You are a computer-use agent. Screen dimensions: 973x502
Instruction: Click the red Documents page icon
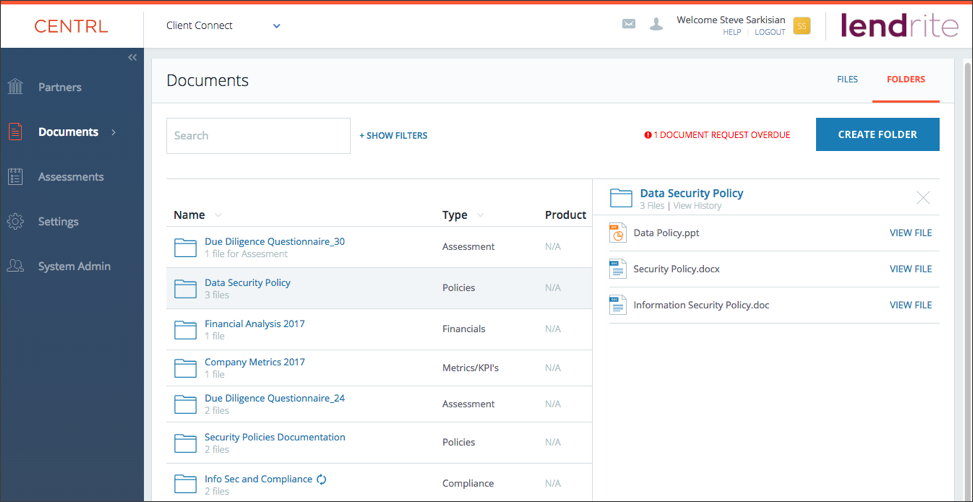(16, 132)
